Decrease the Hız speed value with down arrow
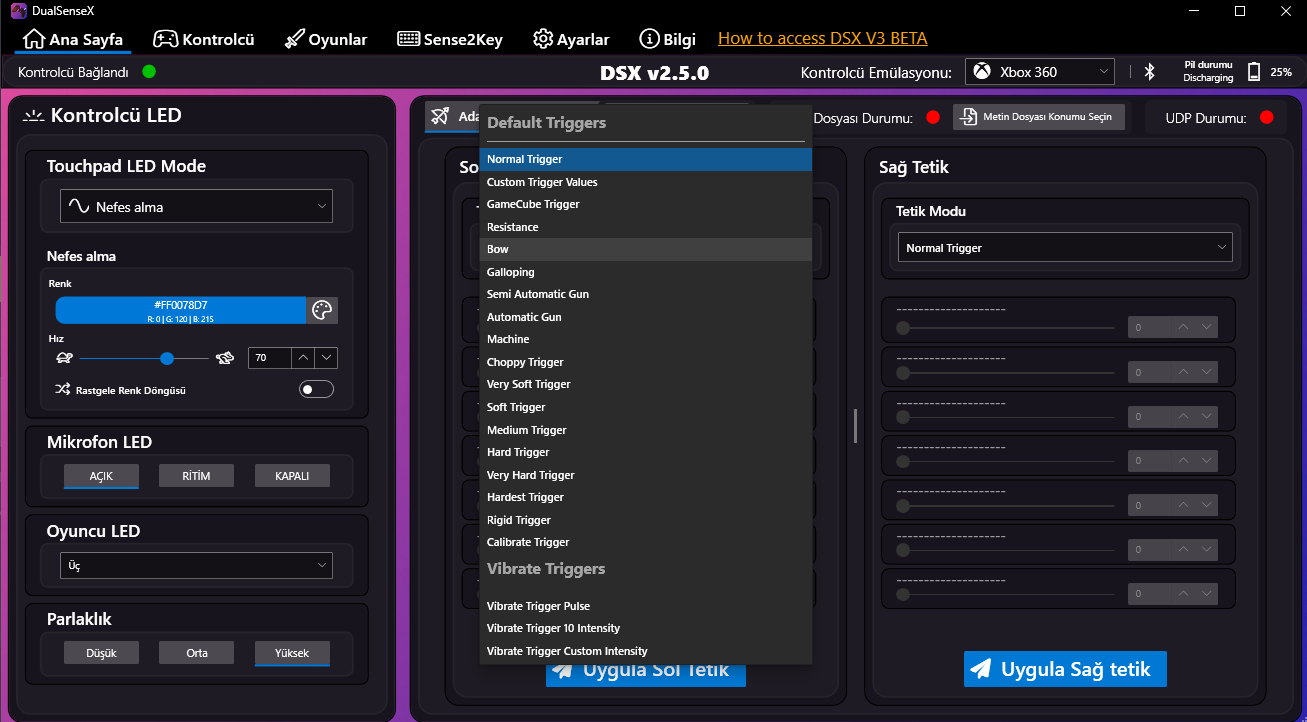 click(x=327, y=358)
